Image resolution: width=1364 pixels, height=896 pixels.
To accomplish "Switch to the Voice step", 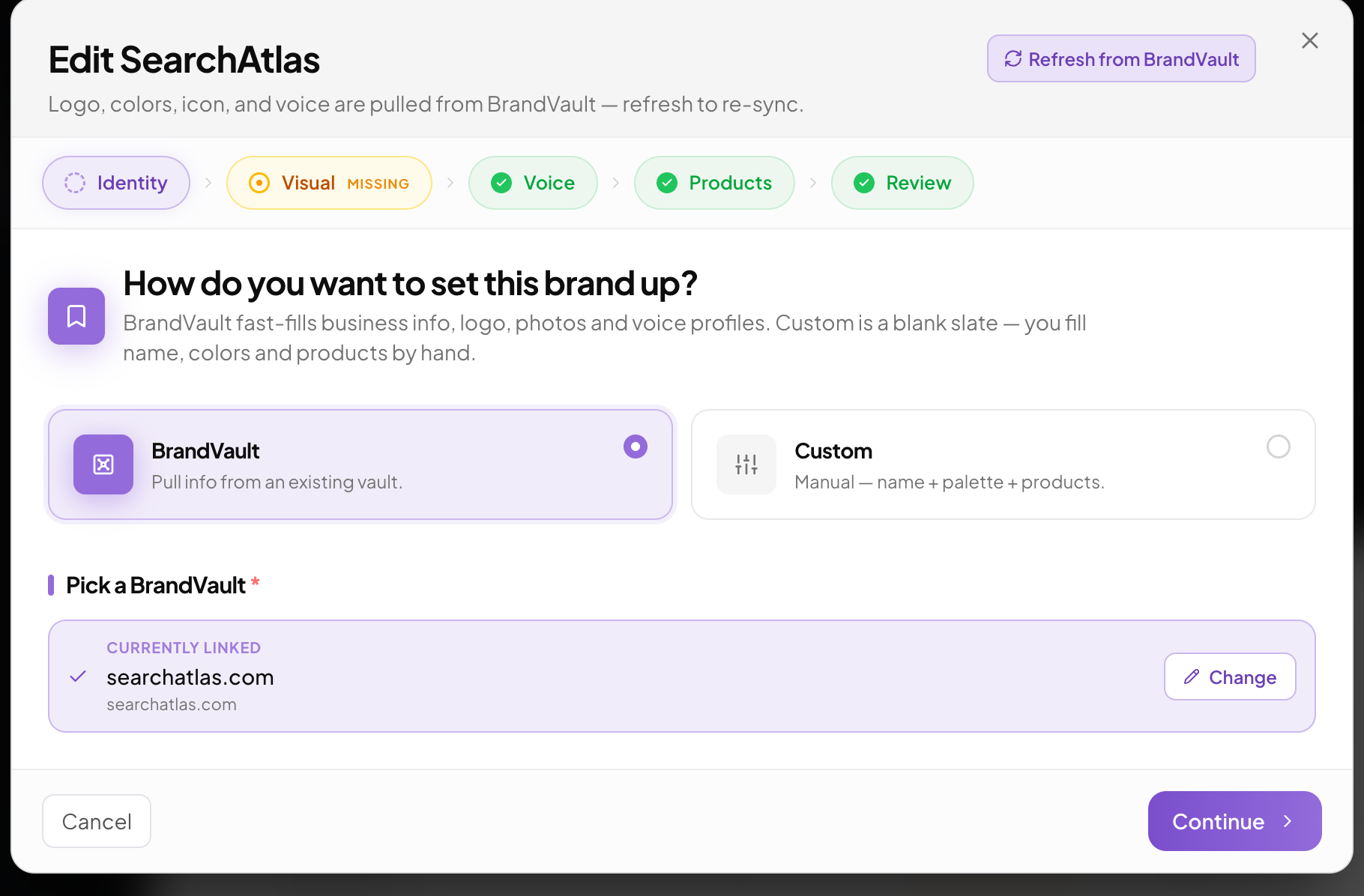I will [533, 183].
